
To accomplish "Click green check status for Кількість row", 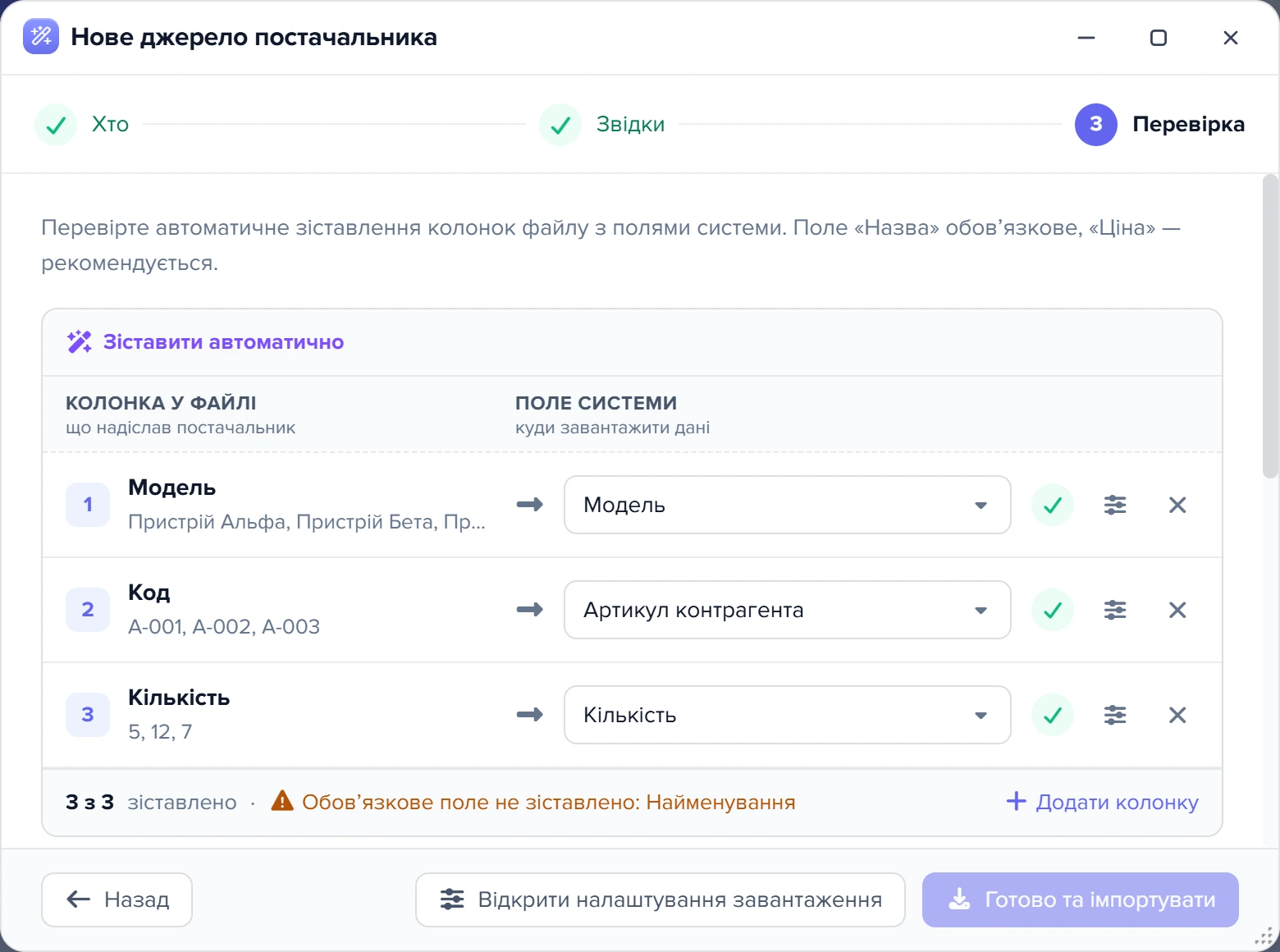I will [1053, 715].
